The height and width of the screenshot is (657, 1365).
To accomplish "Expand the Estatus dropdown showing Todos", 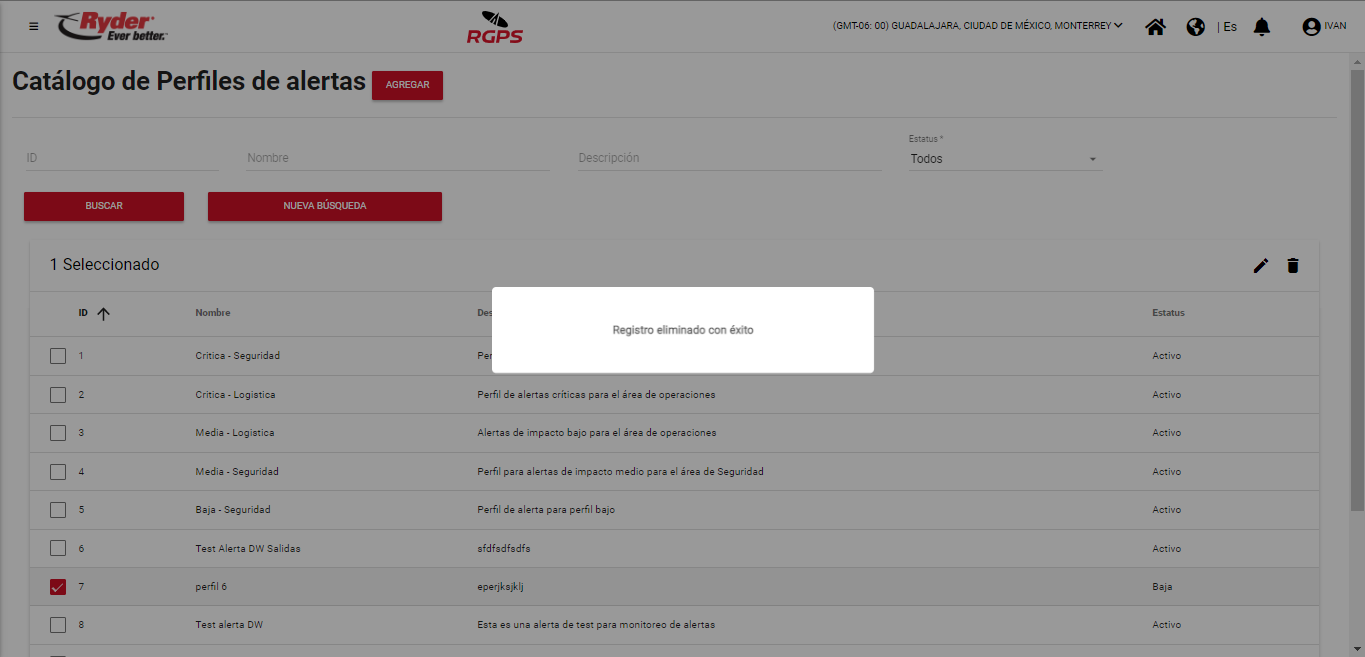I will [x=1004, y=159].
